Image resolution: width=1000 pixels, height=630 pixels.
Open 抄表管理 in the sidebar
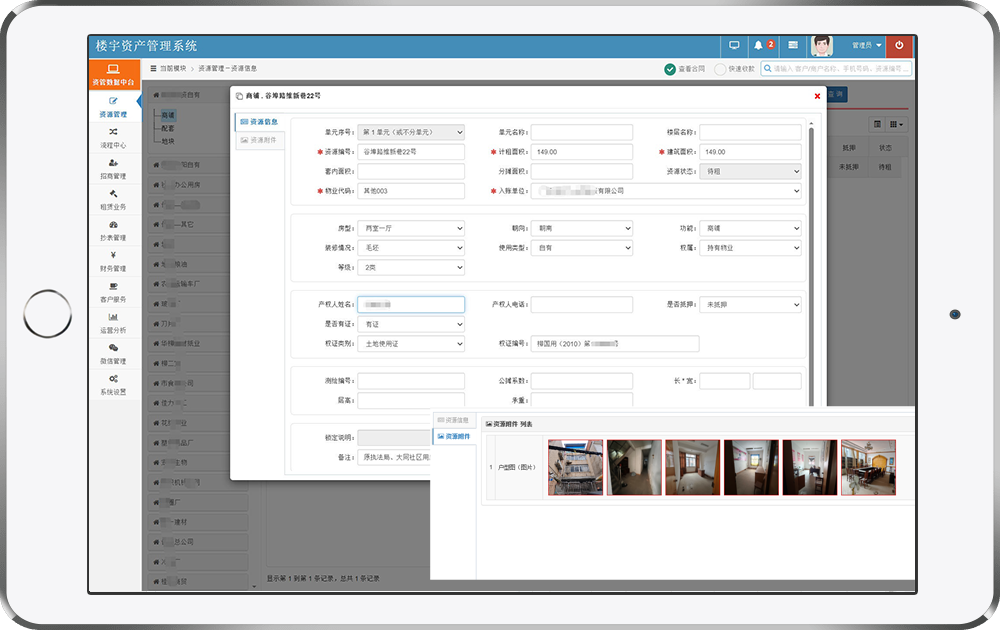pyautogui.click(x=114, y=231)
